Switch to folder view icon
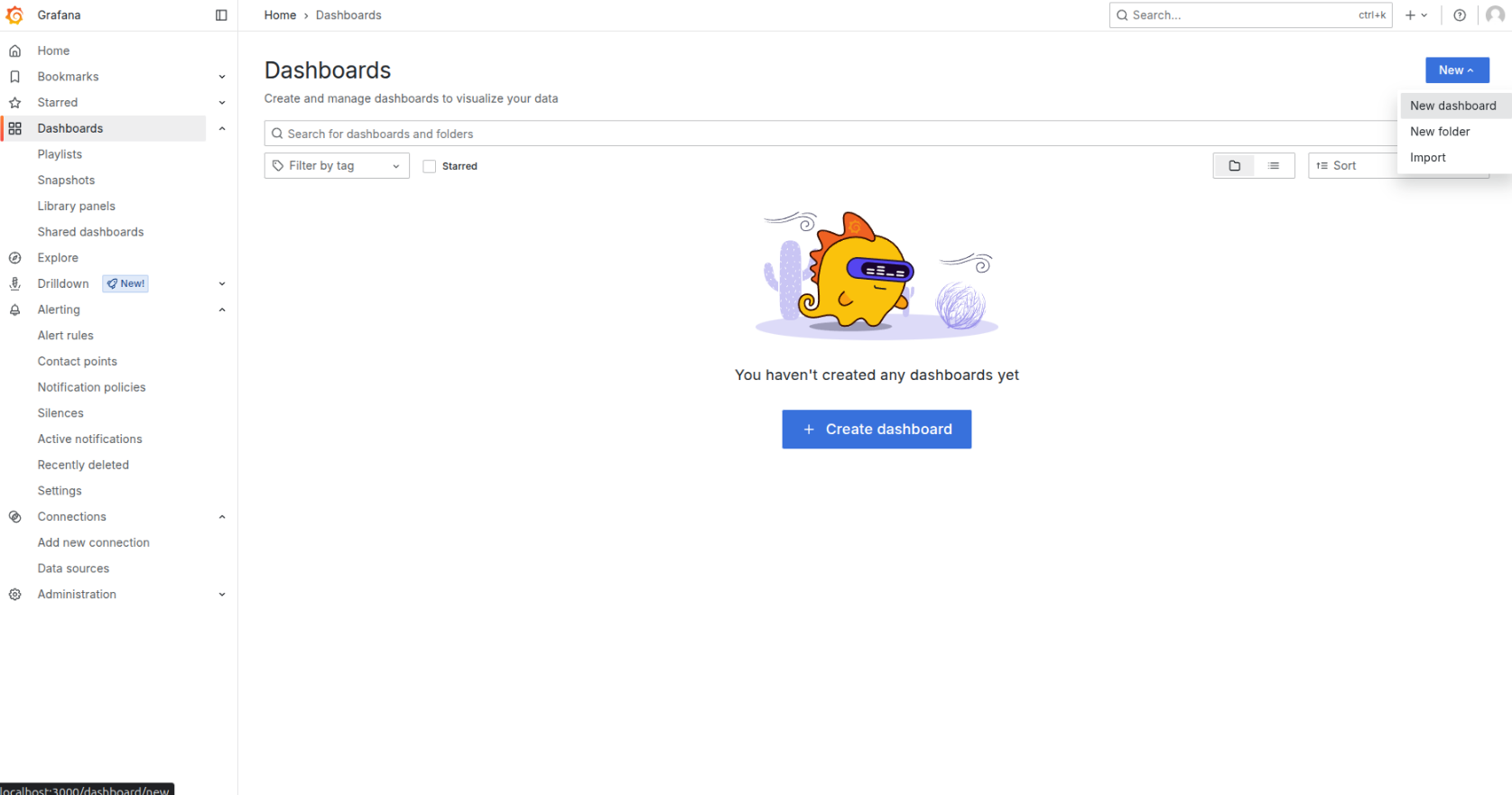This screenshot has height=795, width=1512. point(1234,166)
